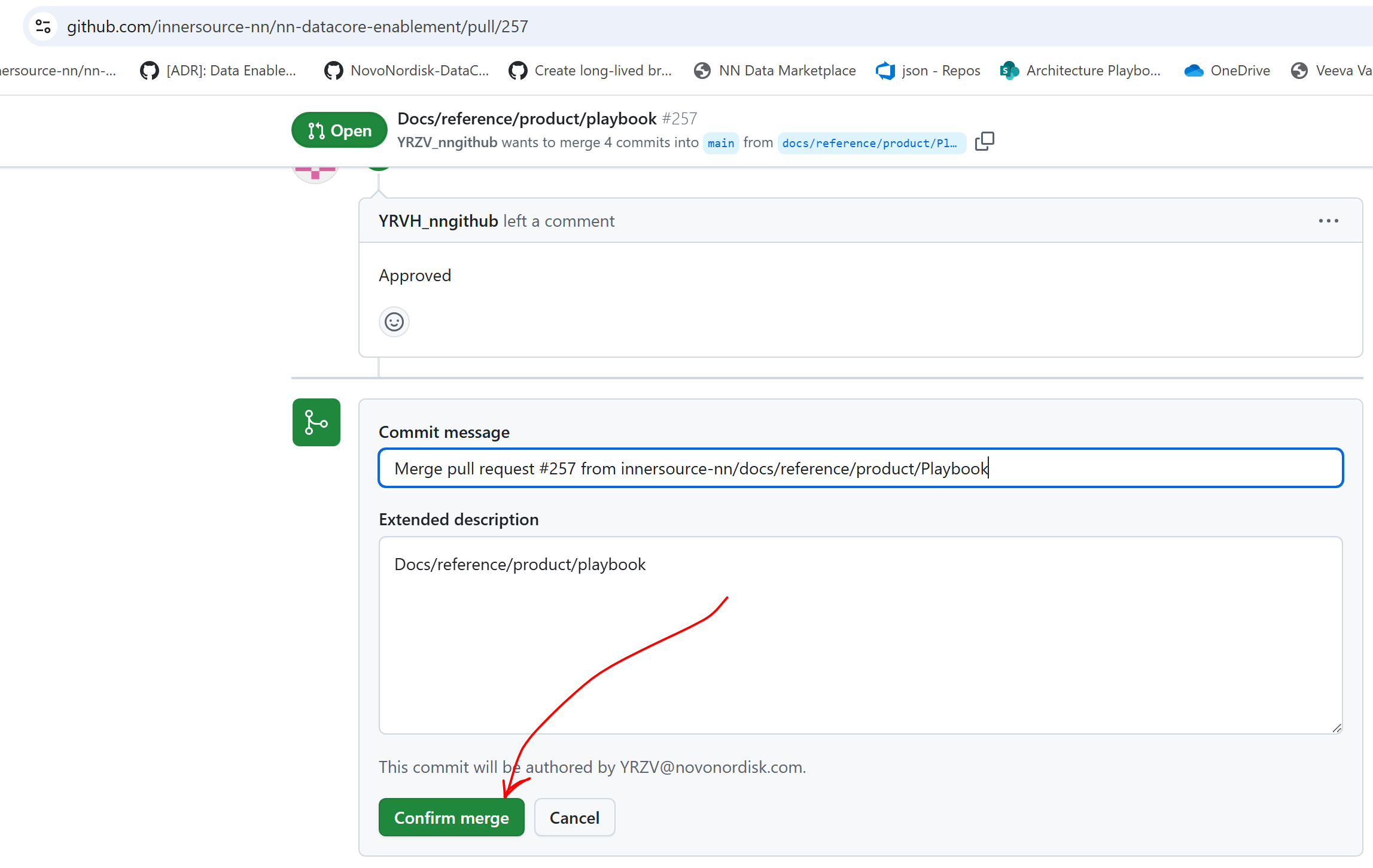Click the green Open status badge
Viewport: 1373px width, 868px height.
pos(340,130)
